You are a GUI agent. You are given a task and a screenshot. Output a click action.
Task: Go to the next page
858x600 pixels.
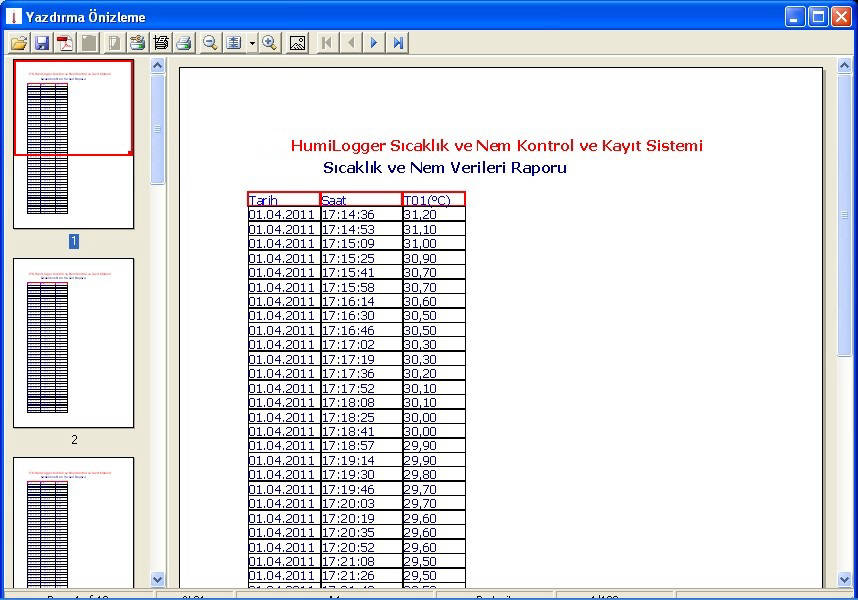coord(374,43)
